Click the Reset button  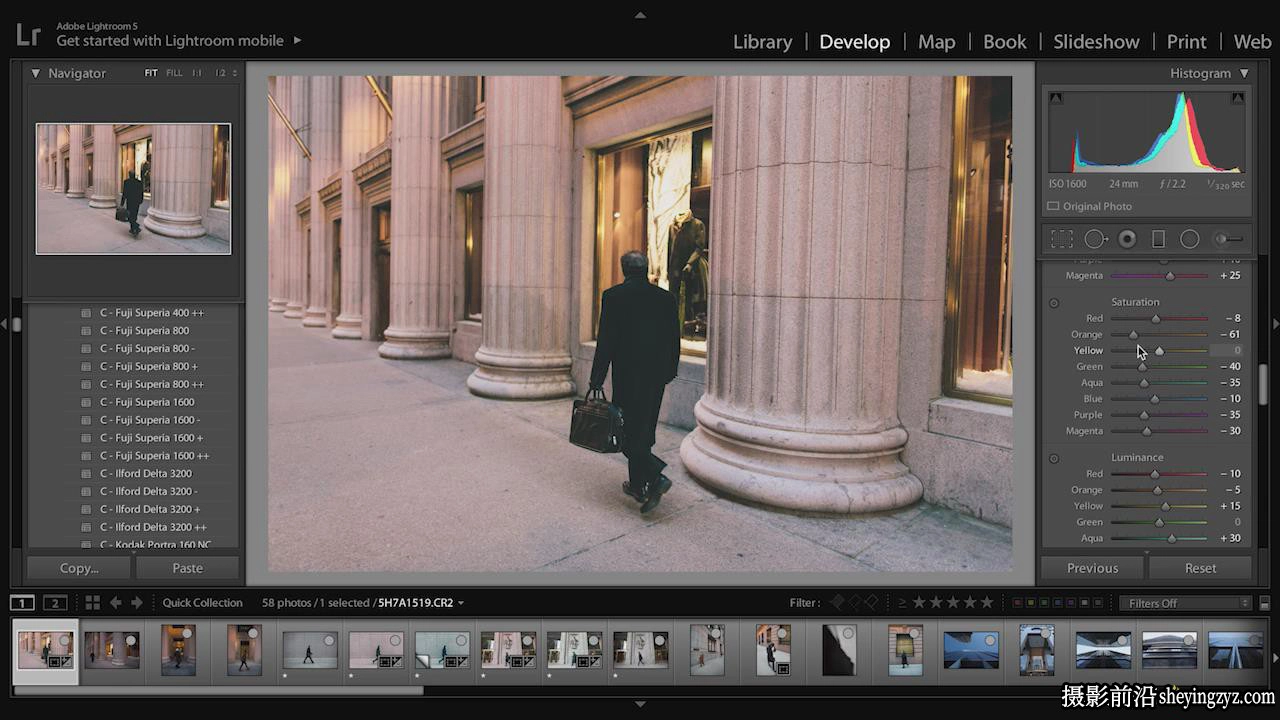click(x=1201, y=568)
